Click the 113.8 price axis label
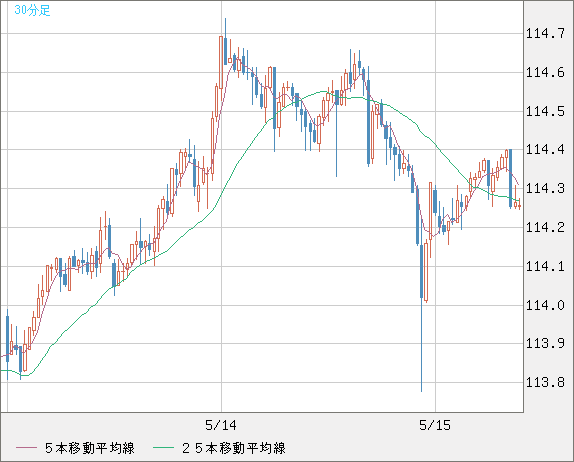Viewport: 574px width, 462px height. (x=545, y=382)
